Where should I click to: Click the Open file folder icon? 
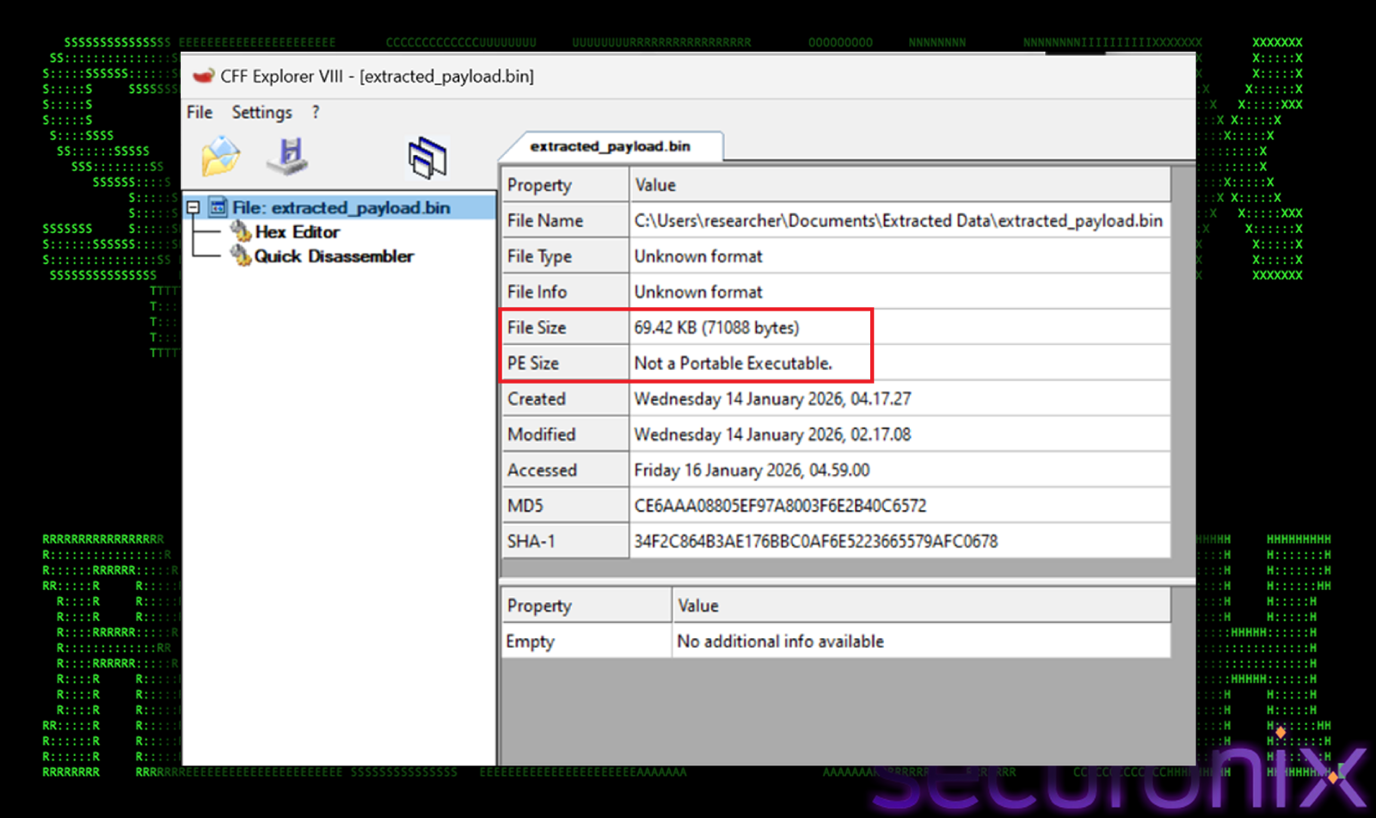pos(220,157)
